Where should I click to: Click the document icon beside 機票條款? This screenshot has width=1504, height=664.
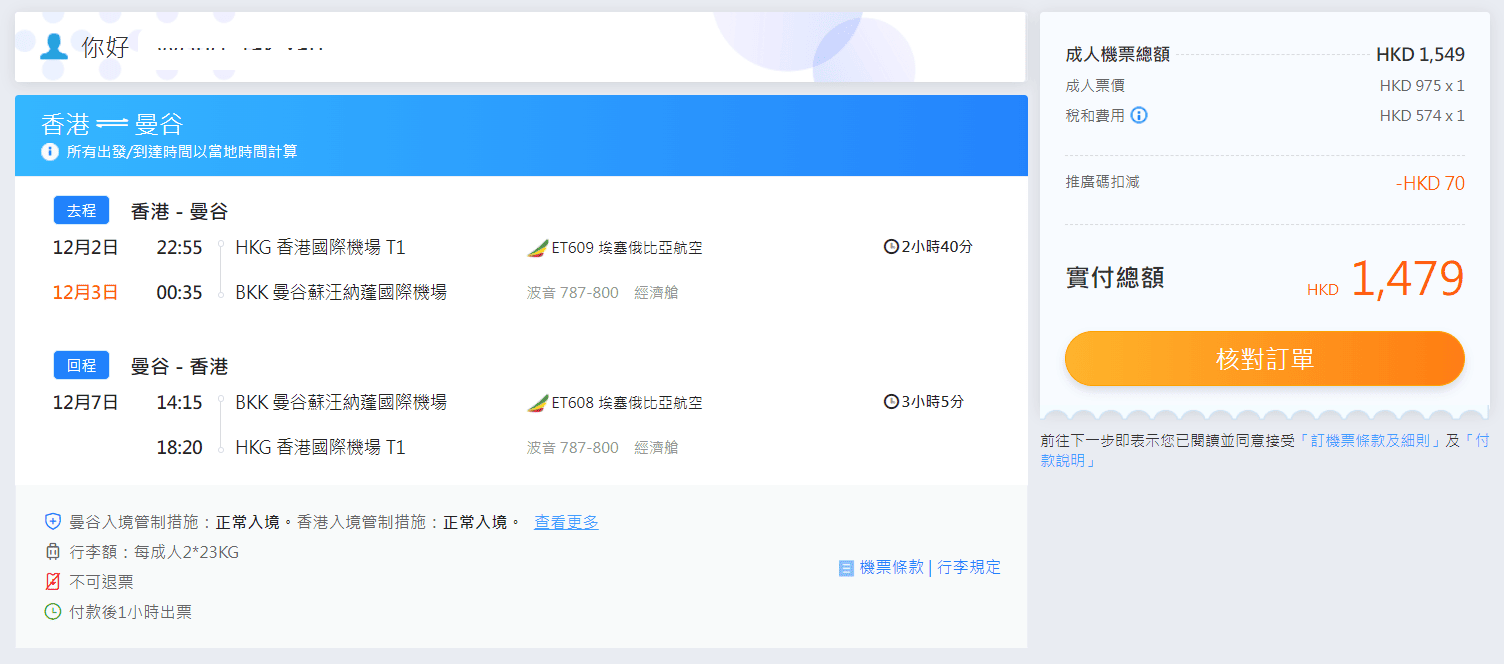coord(846,568)
